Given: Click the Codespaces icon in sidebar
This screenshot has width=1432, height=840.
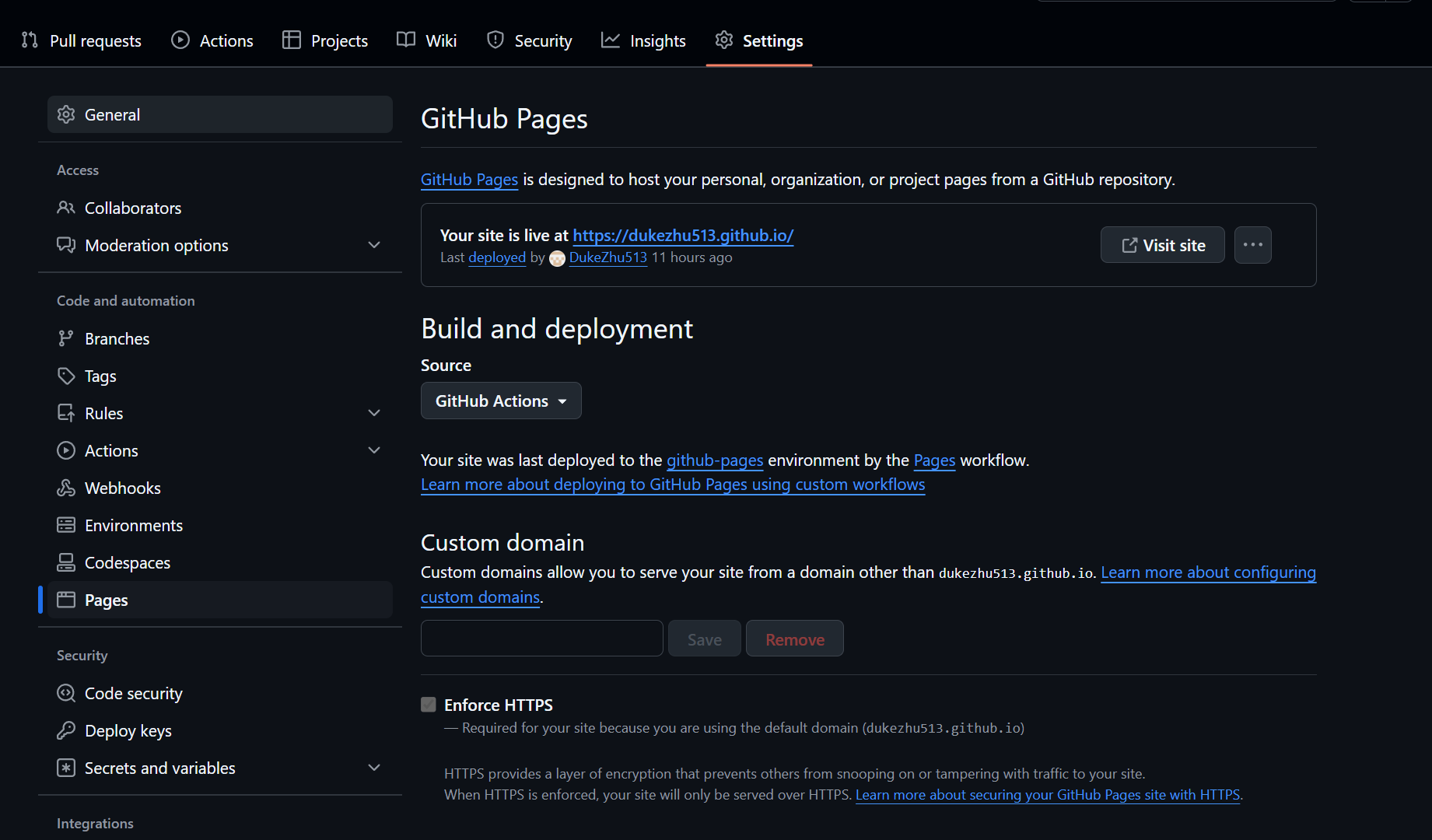Looking at the screenshot, I should (66, 562).
